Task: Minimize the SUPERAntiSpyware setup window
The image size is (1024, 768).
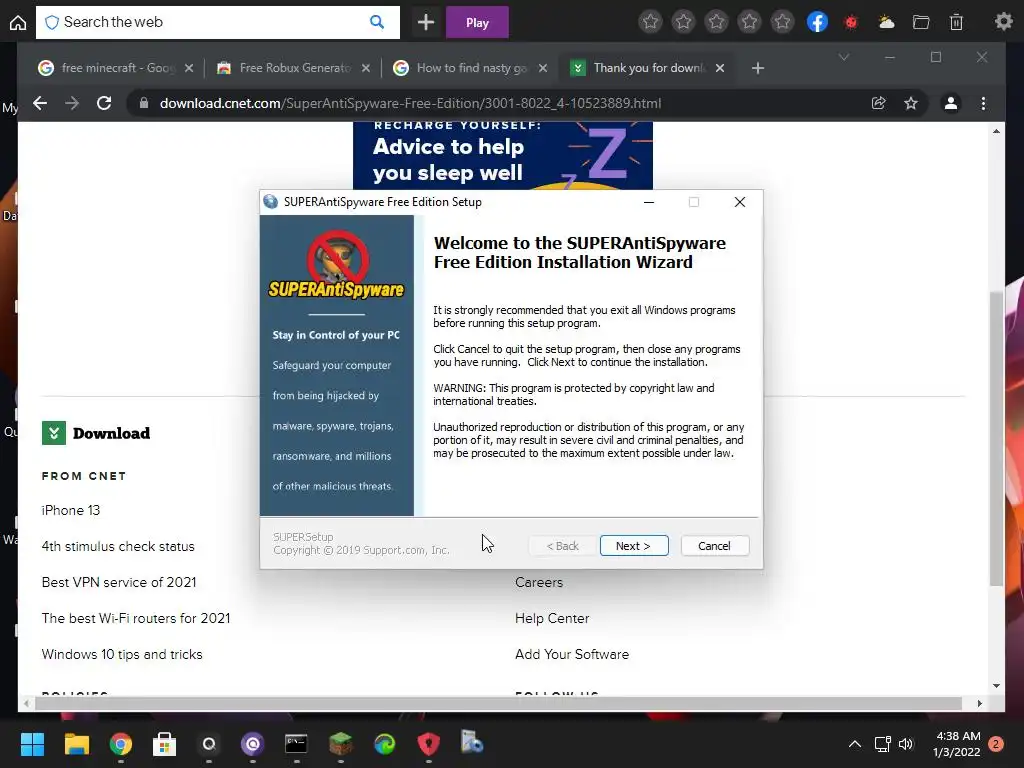Action: (x=648, y=202)
